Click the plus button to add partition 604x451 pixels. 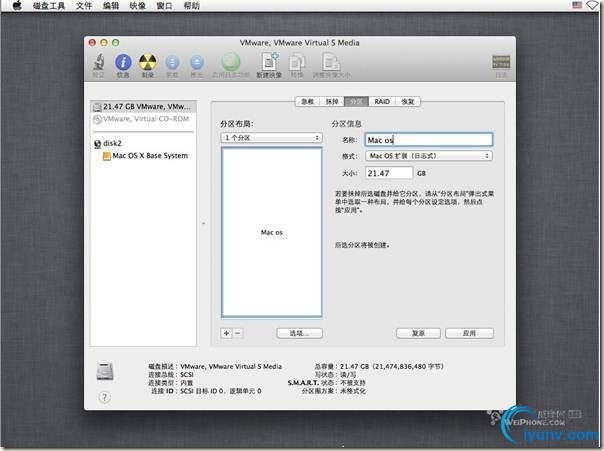coord(226,333)
